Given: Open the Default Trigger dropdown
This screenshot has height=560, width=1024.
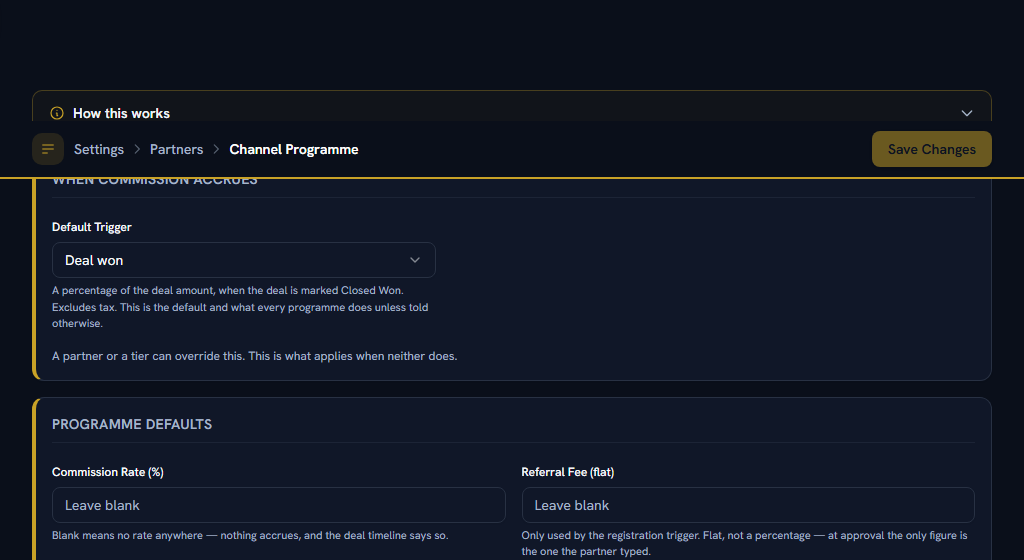Looking at the screenshot, I should pos(244,260).
